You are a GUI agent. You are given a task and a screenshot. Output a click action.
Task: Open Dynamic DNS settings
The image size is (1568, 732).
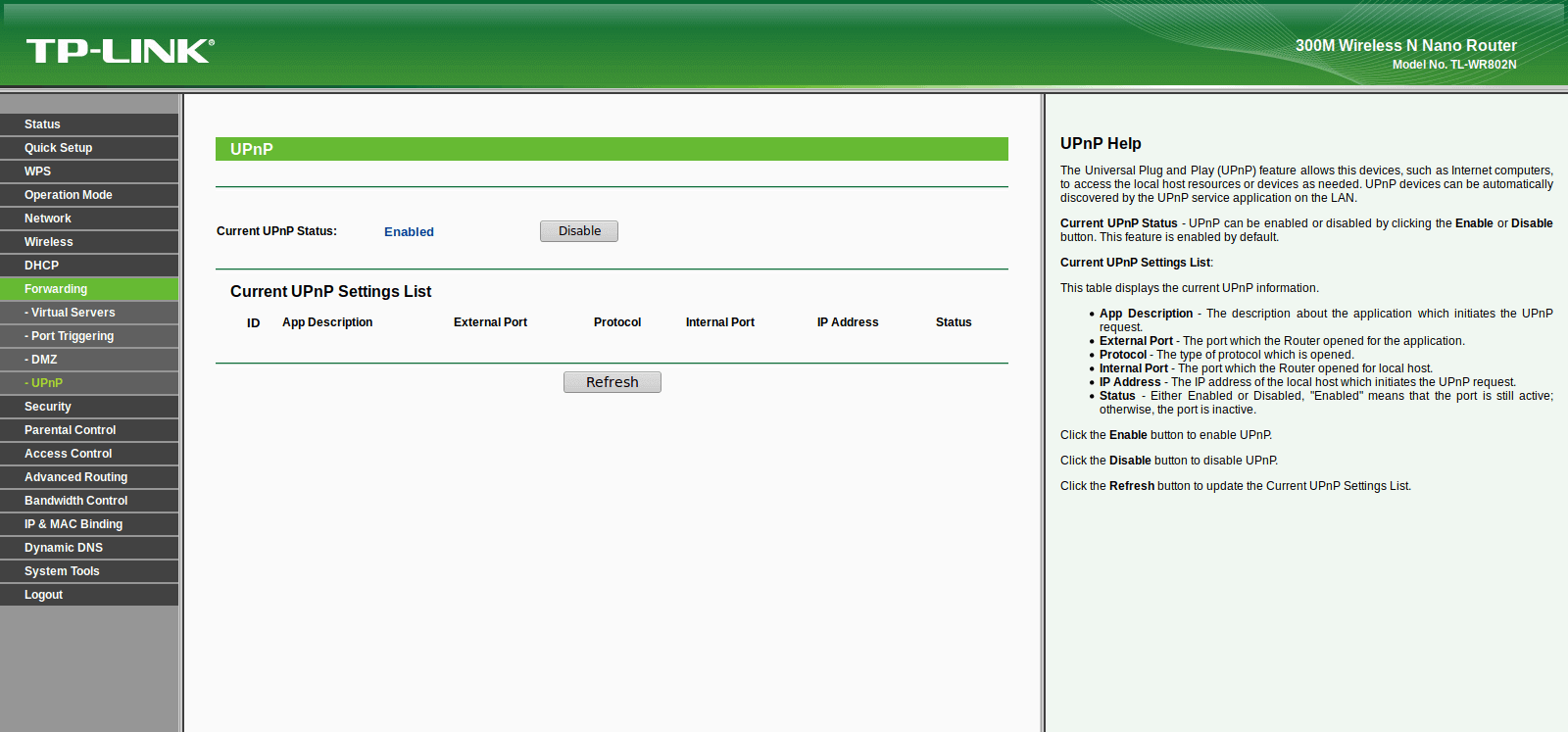point(89,548)
